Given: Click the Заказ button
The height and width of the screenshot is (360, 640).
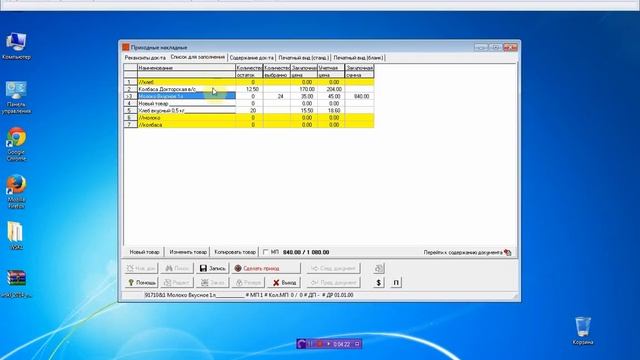Looking at the screenshot, I should [212, 282].
